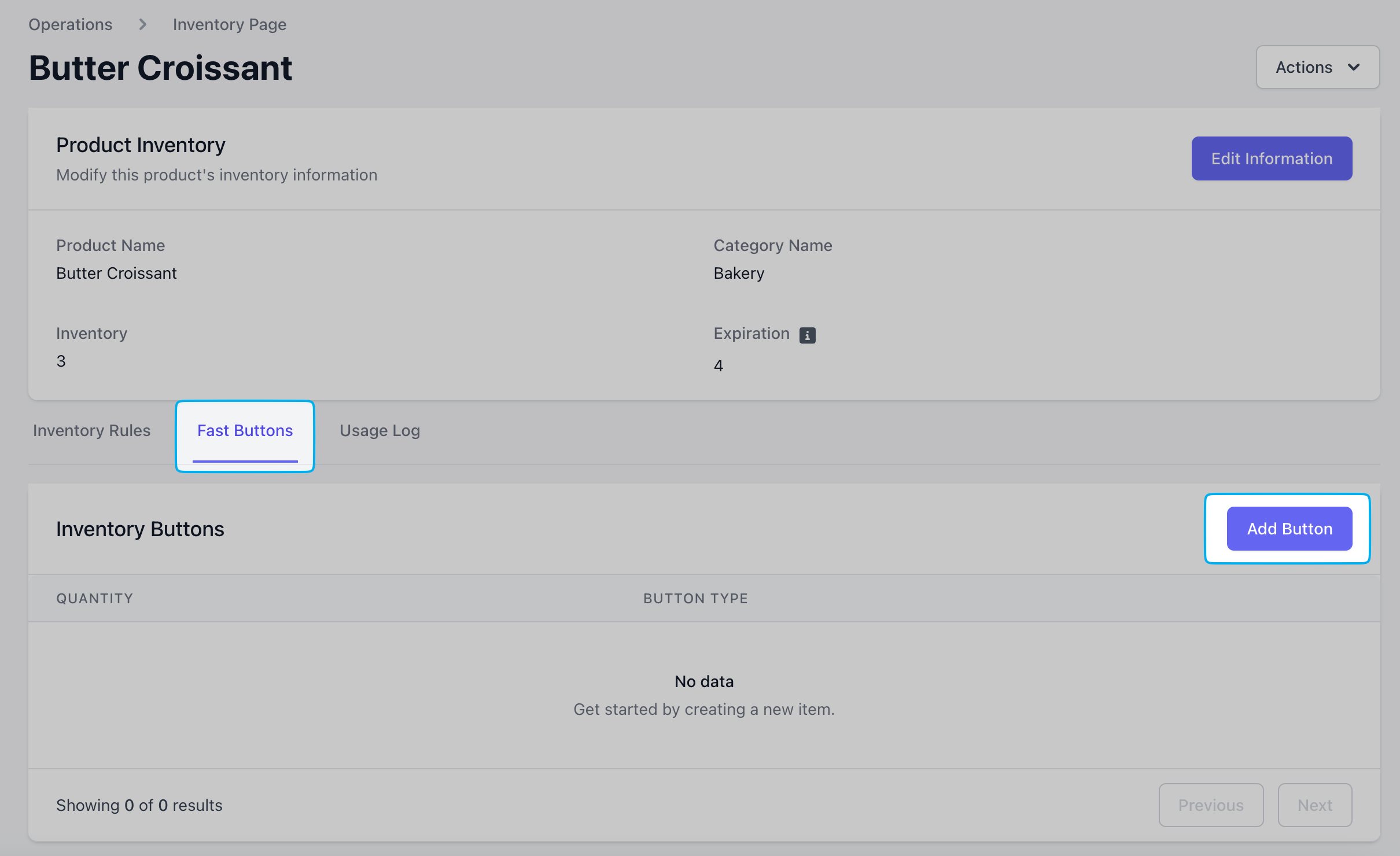Click the breadcrumb chevron separator icon
Viewport: 1400px width, 856px height.
click(x=142, y=24)
